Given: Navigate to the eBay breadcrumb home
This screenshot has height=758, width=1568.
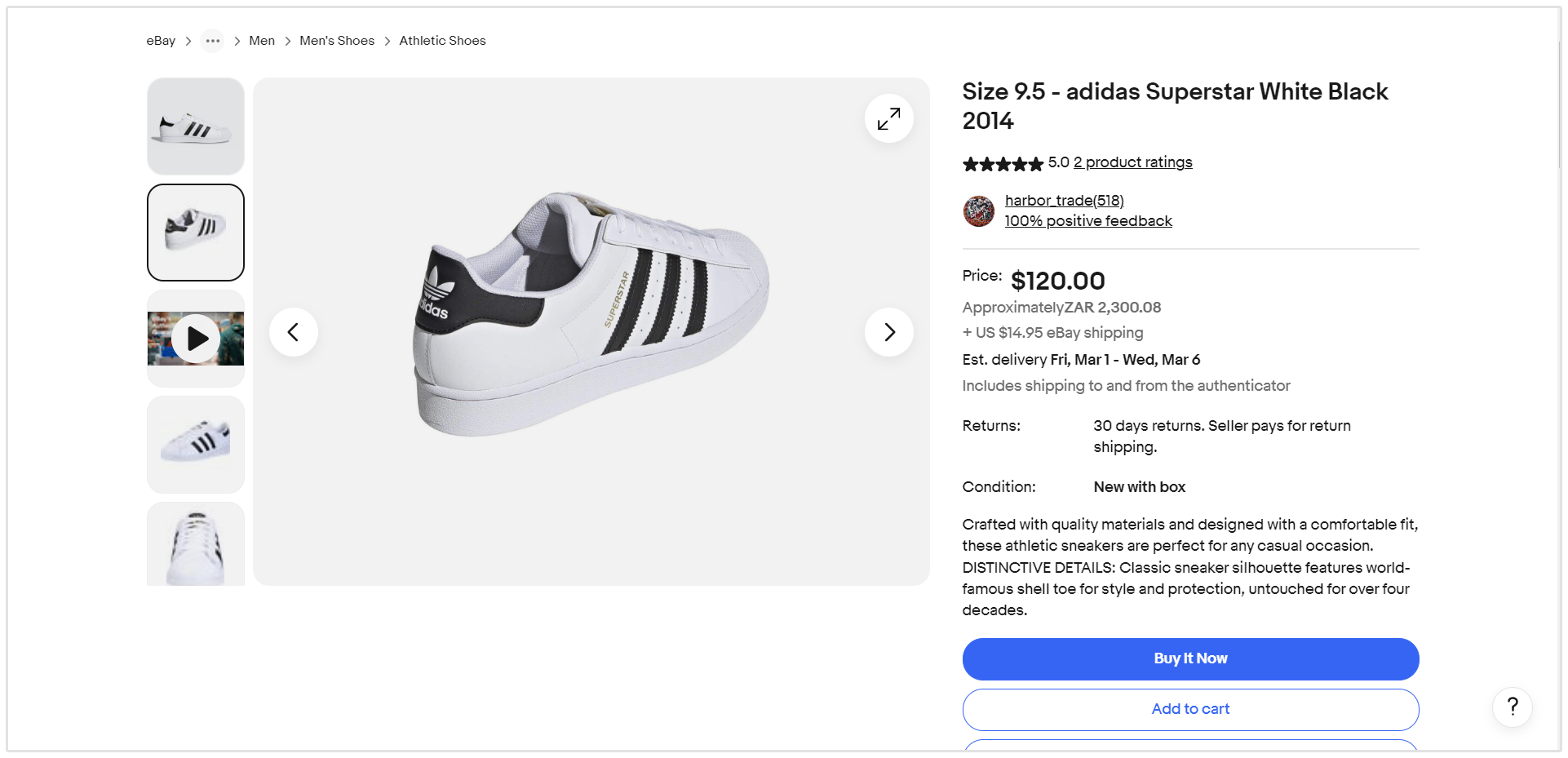Looking at the screenshot, I should [x=161, y=41].
